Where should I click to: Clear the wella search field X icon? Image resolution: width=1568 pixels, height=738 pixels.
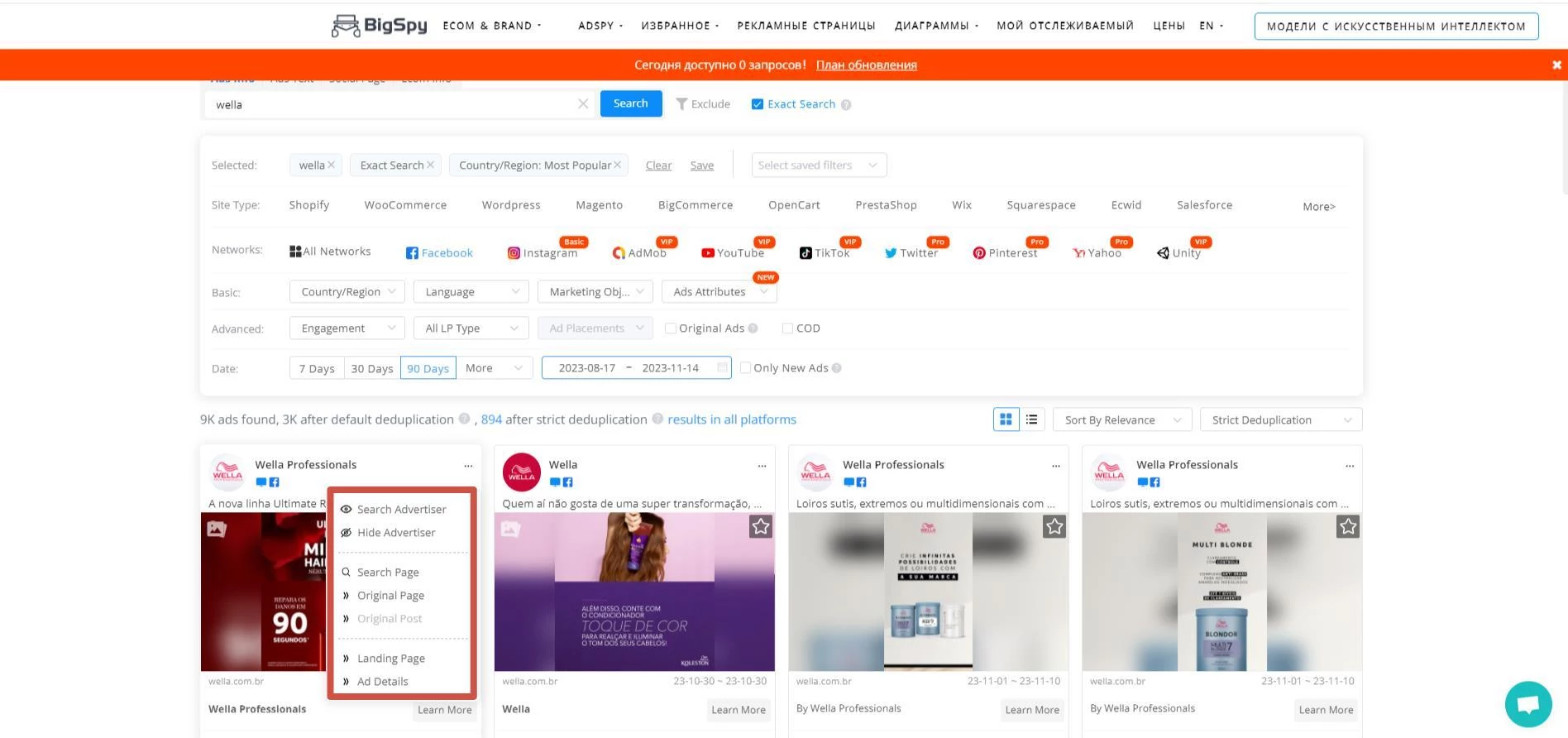coord(583,104)
